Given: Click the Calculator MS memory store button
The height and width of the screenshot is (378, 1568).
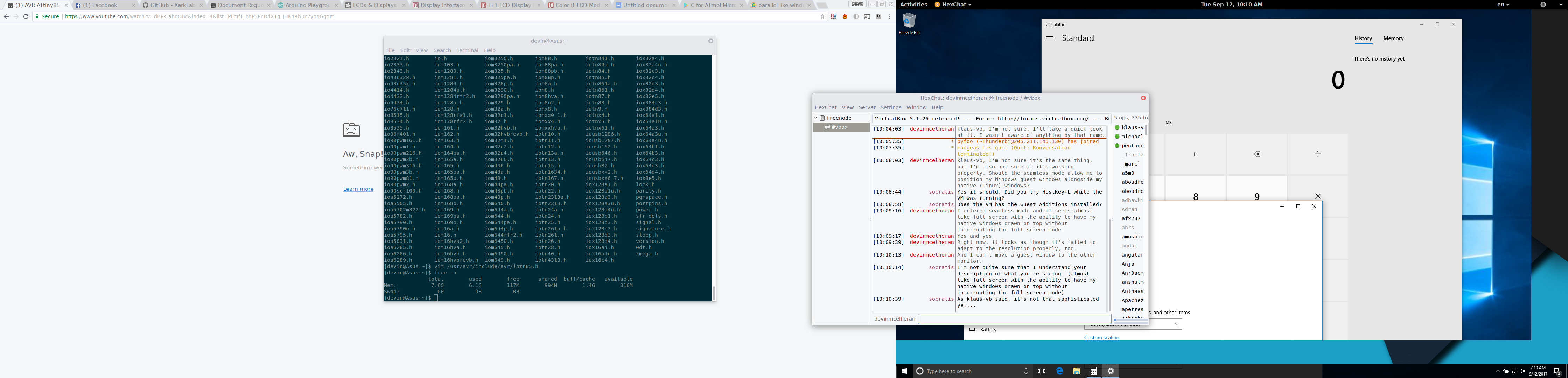Looking at the screenshot, I should pyautogui.click(x=1168, y=122).
